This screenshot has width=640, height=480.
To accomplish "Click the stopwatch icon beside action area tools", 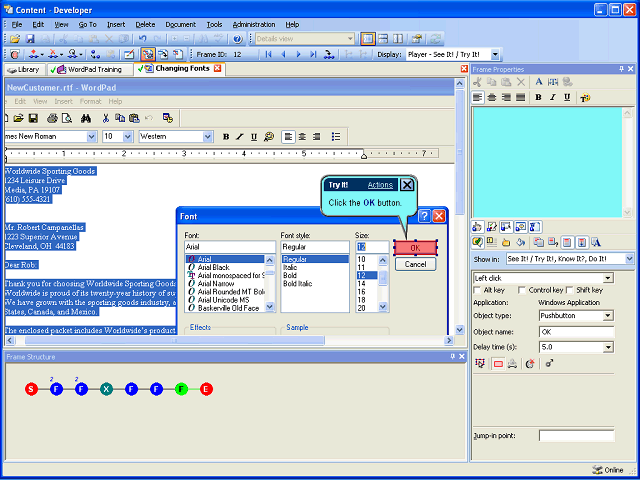I will [530, 364].
